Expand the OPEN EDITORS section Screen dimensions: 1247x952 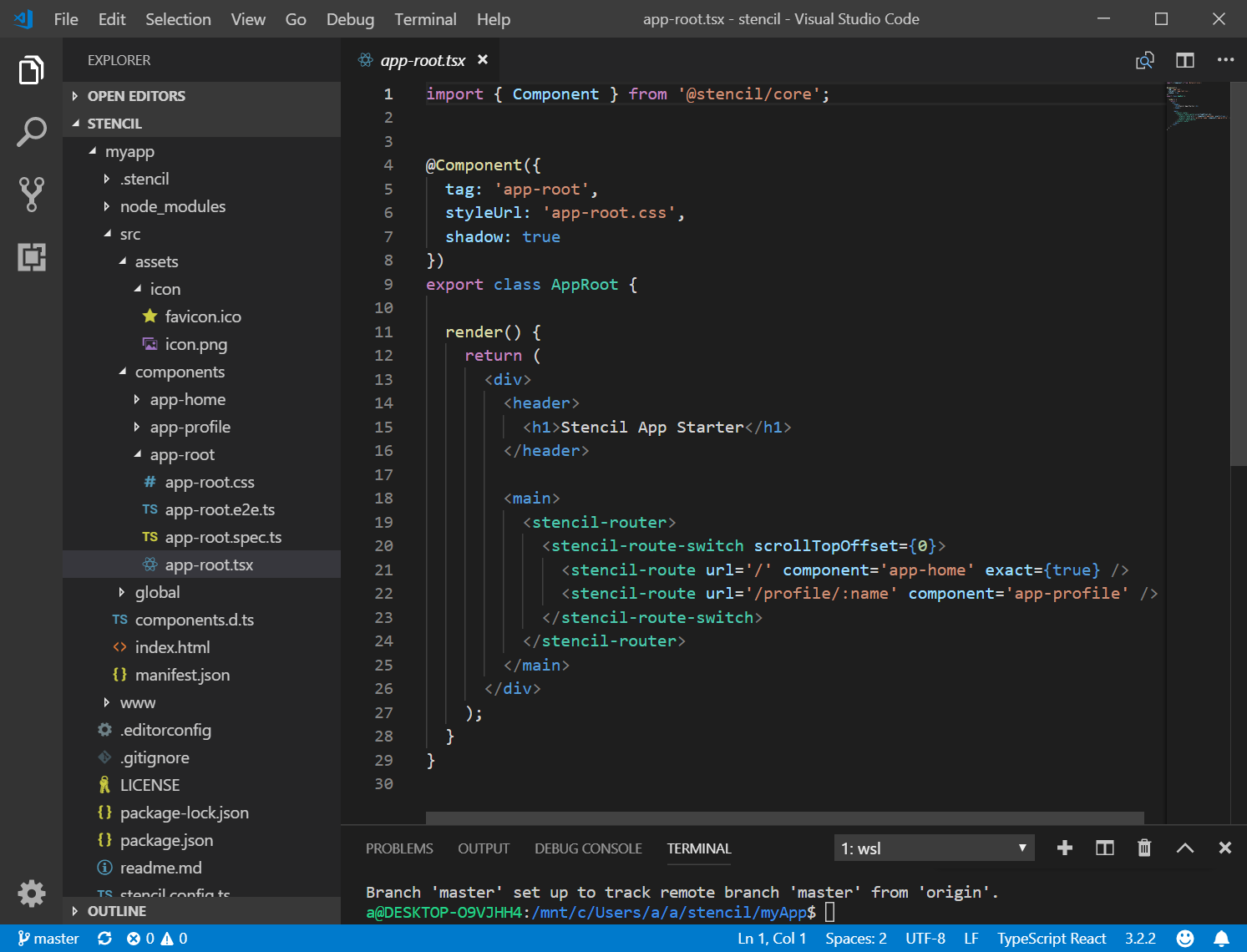tap(201, 96)
